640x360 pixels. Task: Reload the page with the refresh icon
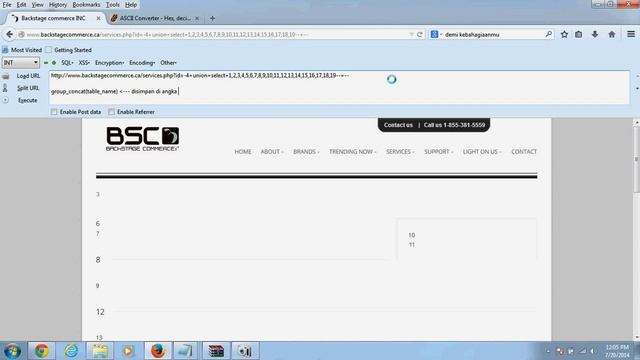point(420,35)
